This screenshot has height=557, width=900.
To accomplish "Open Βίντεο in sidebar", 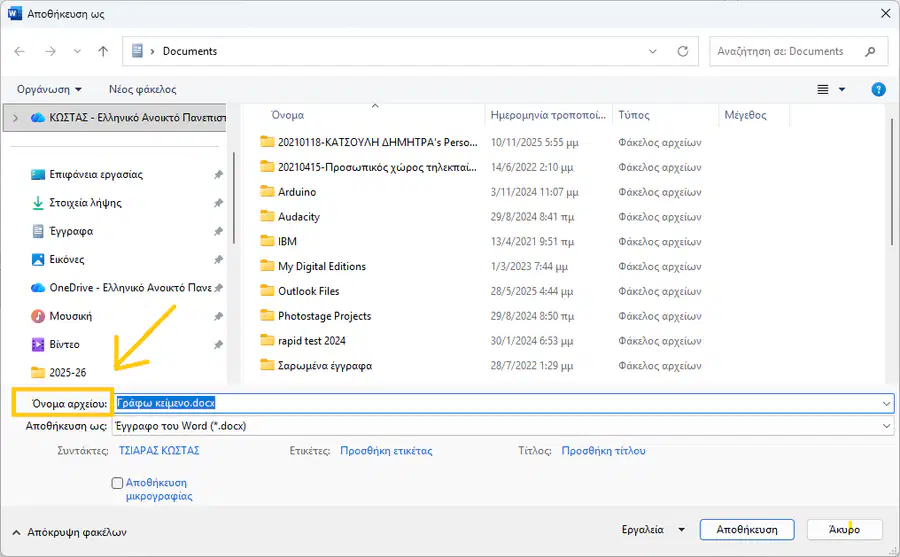I will tap(55, 345).
